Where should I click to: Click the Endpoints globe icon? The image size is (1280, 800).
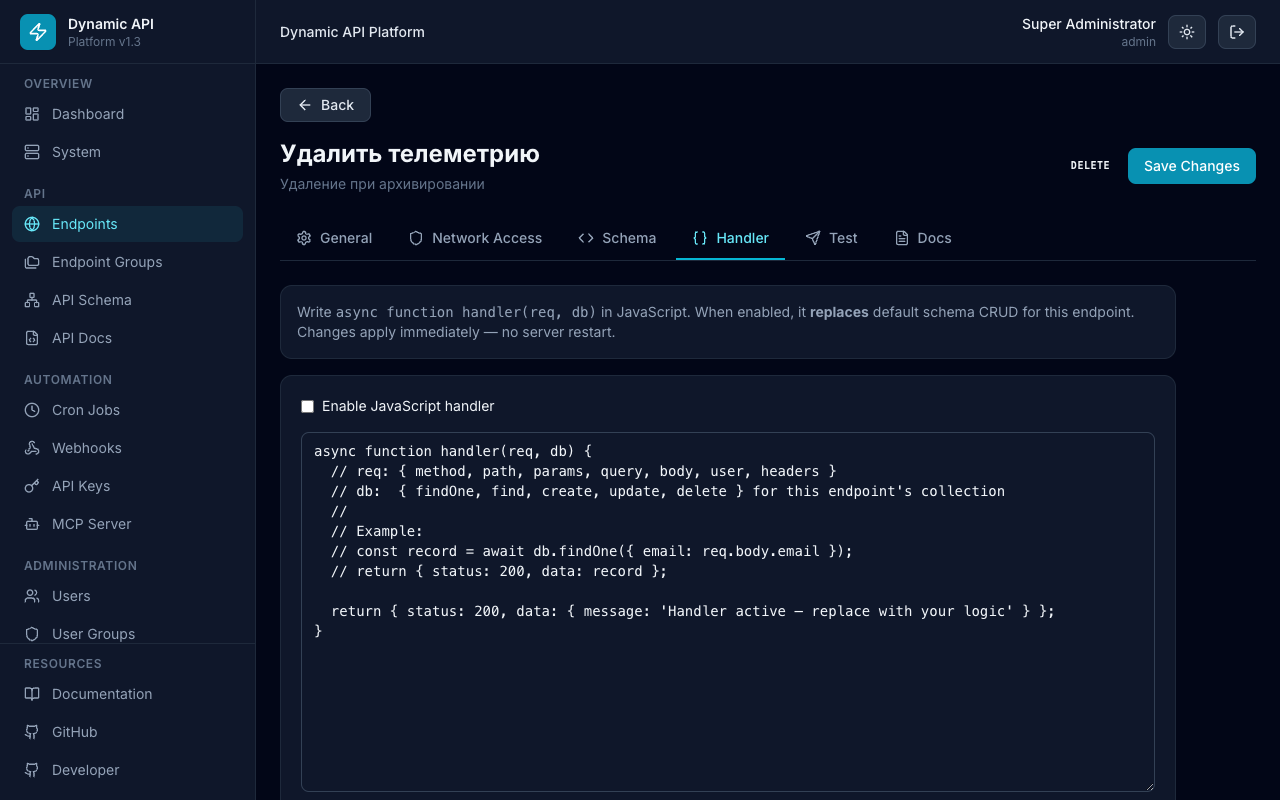pos(32,224)
